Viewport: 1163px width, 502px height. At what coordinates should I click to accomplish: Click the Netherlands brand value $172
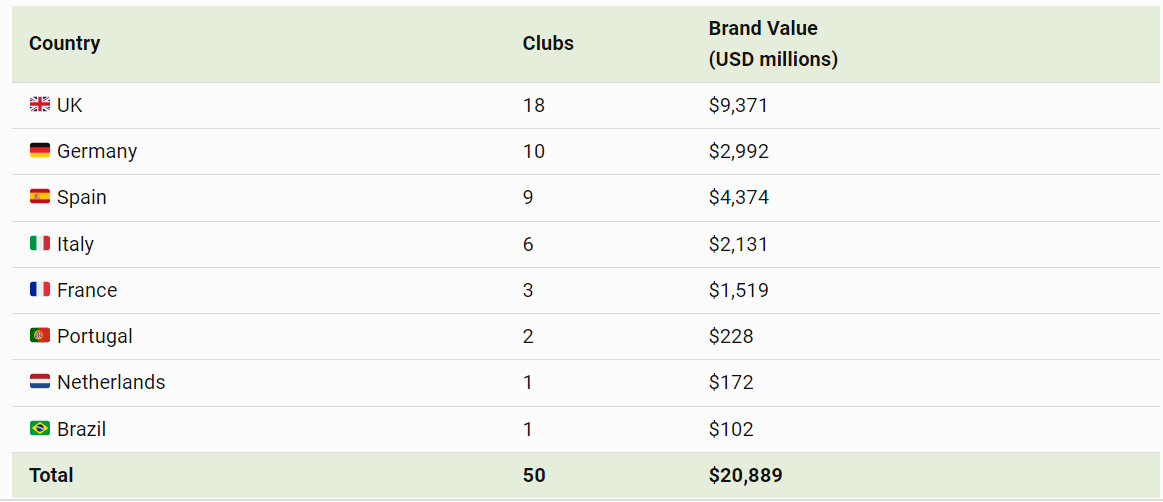731,382
